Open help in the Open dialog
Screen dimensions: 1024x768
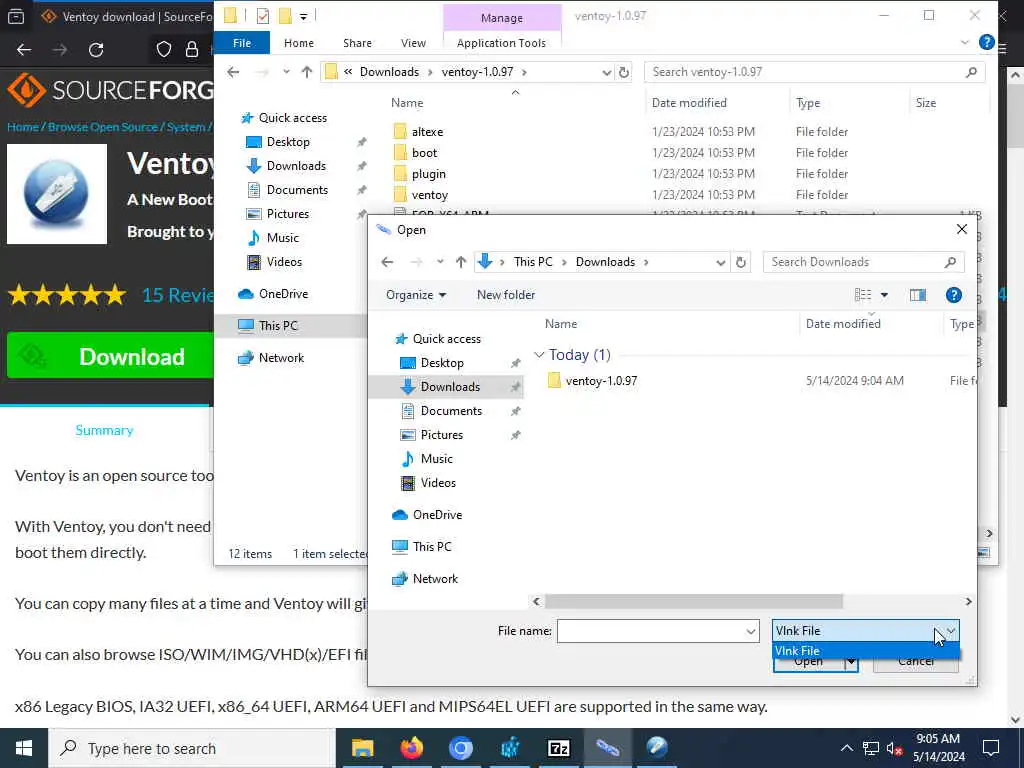tap(953, 295)
